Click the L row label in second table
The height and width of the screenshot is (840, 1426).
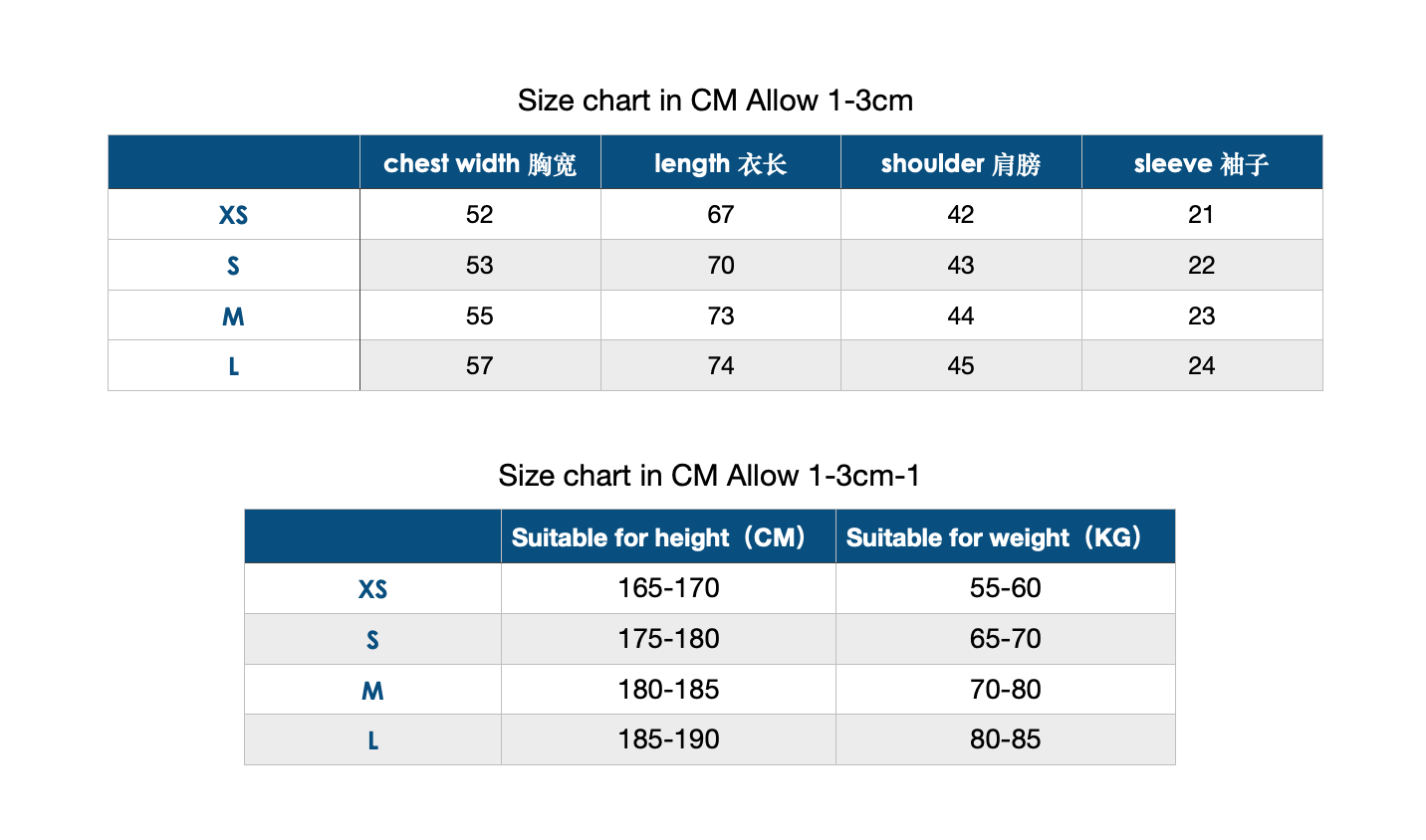tap(372, 740)
